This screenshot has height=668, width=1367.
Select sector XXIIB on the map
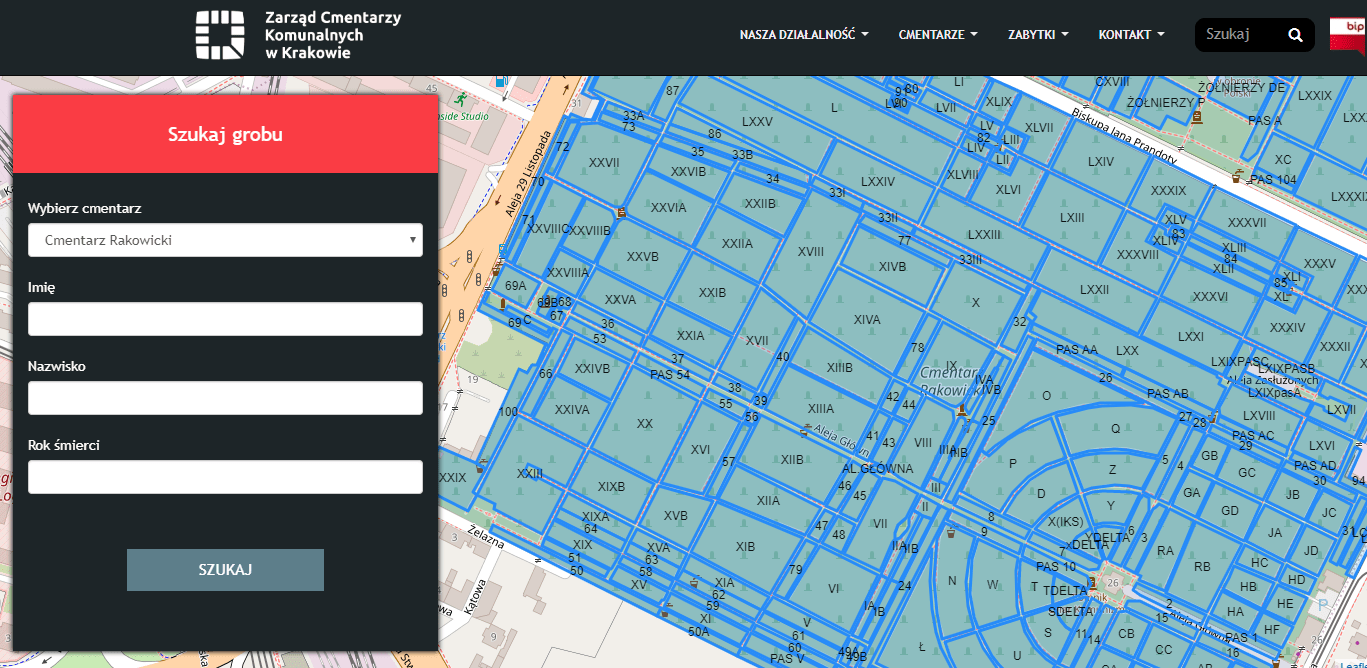(x=760, y=204)
